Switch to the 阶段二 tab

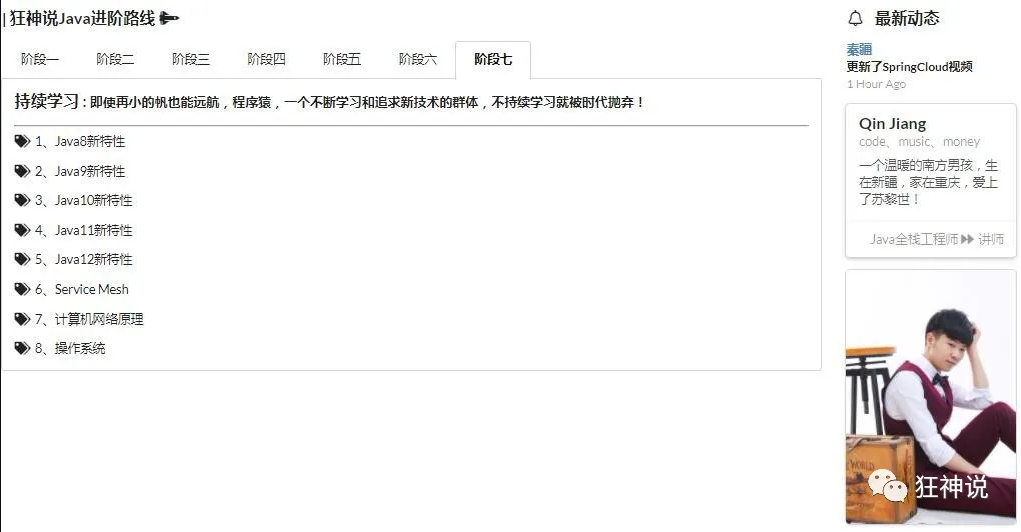pyautogui.click(x=115, y=59)
